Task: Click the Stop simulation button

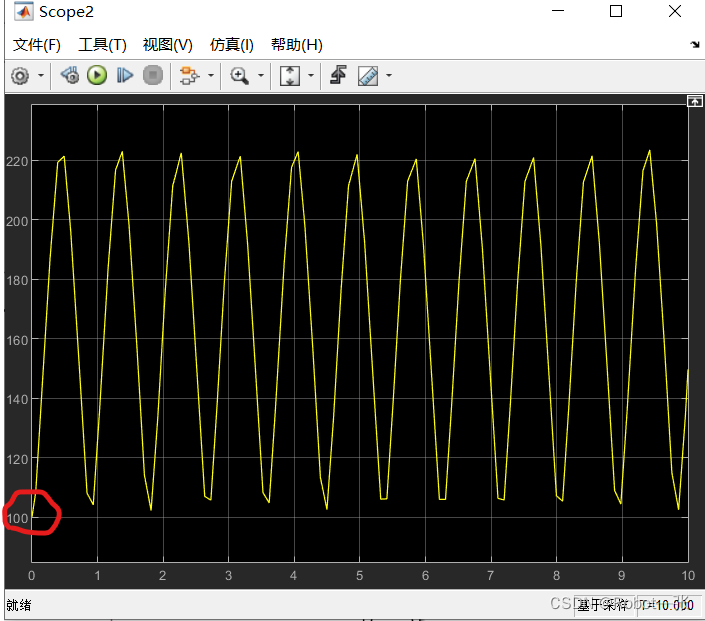Action: click(x=153, y=75)
